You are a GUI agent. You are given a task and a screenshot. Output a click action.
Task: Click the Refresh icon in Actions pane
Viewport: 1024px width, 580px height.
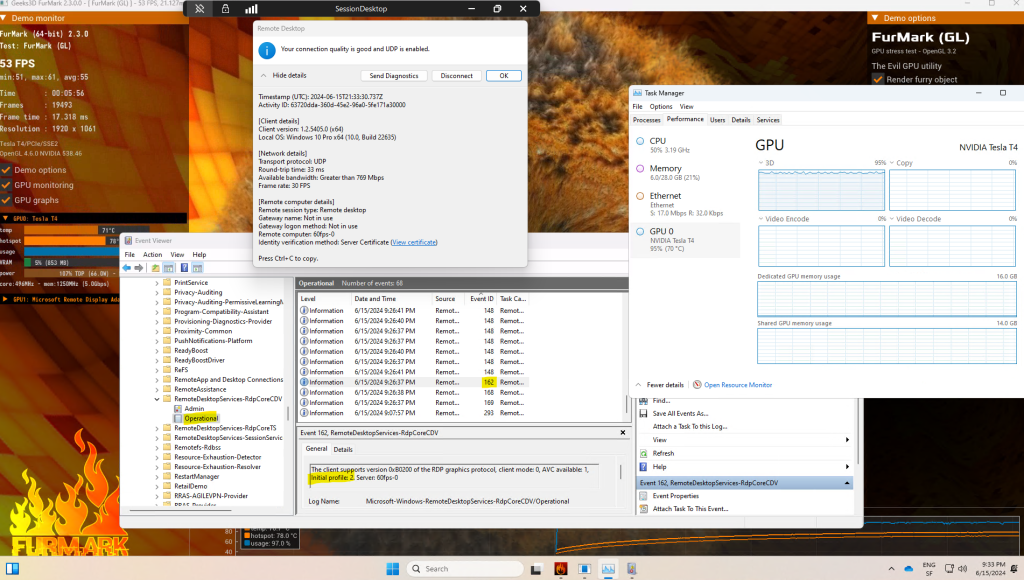tap(643, 453)
